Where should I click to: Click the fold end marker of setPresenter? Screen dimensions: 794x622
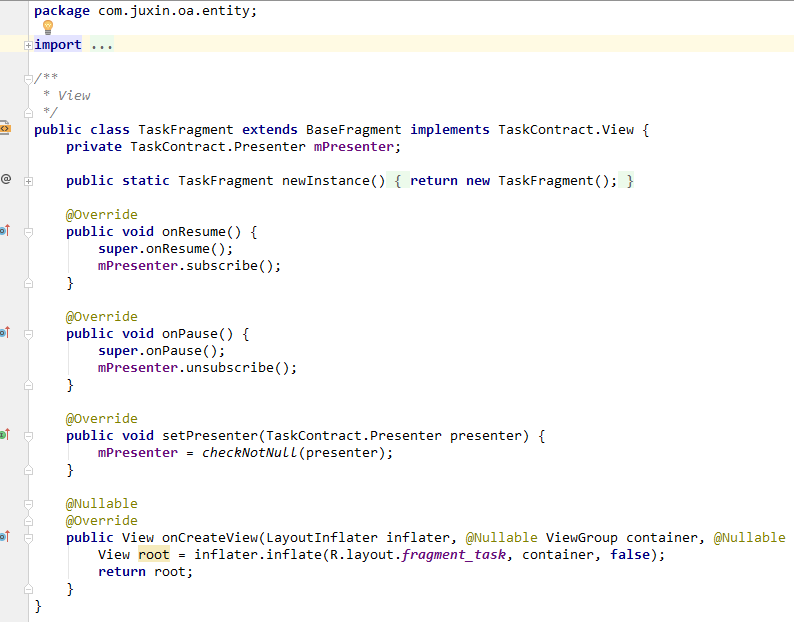point(28,471)
